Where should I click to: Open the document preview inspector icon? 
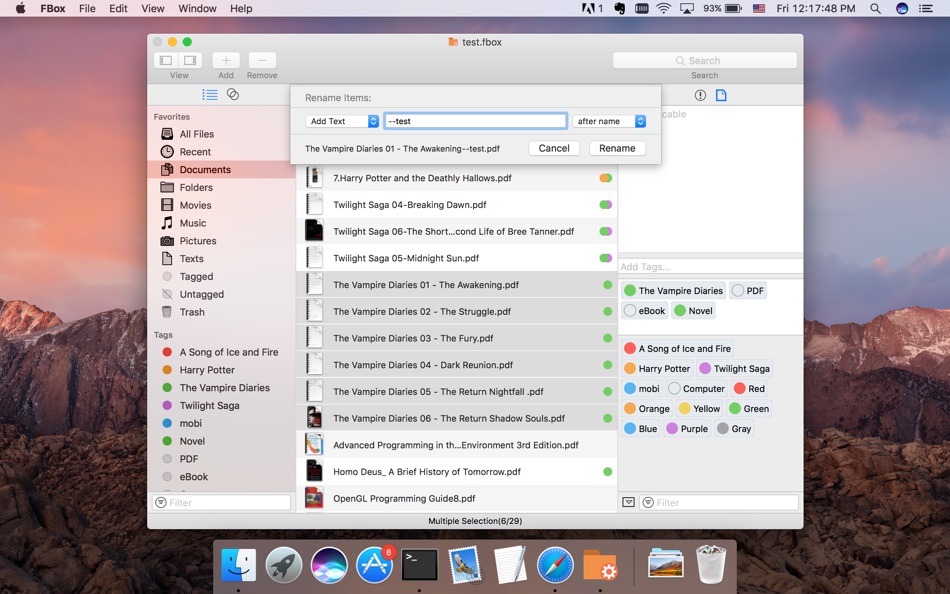point(721,95)
